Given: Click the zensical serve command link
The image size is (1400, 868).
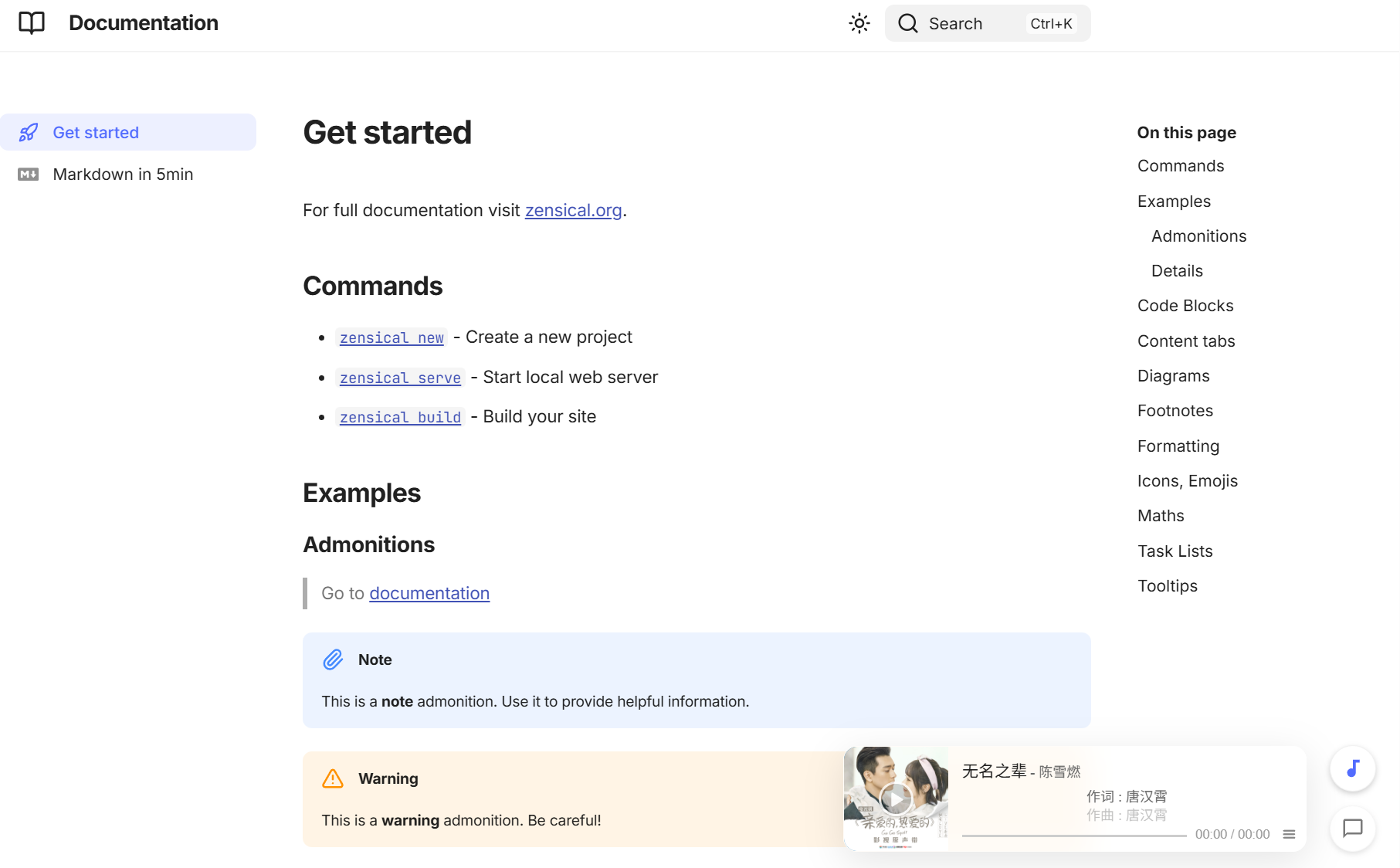Looking at the screenshot, I should pos(400,378).
